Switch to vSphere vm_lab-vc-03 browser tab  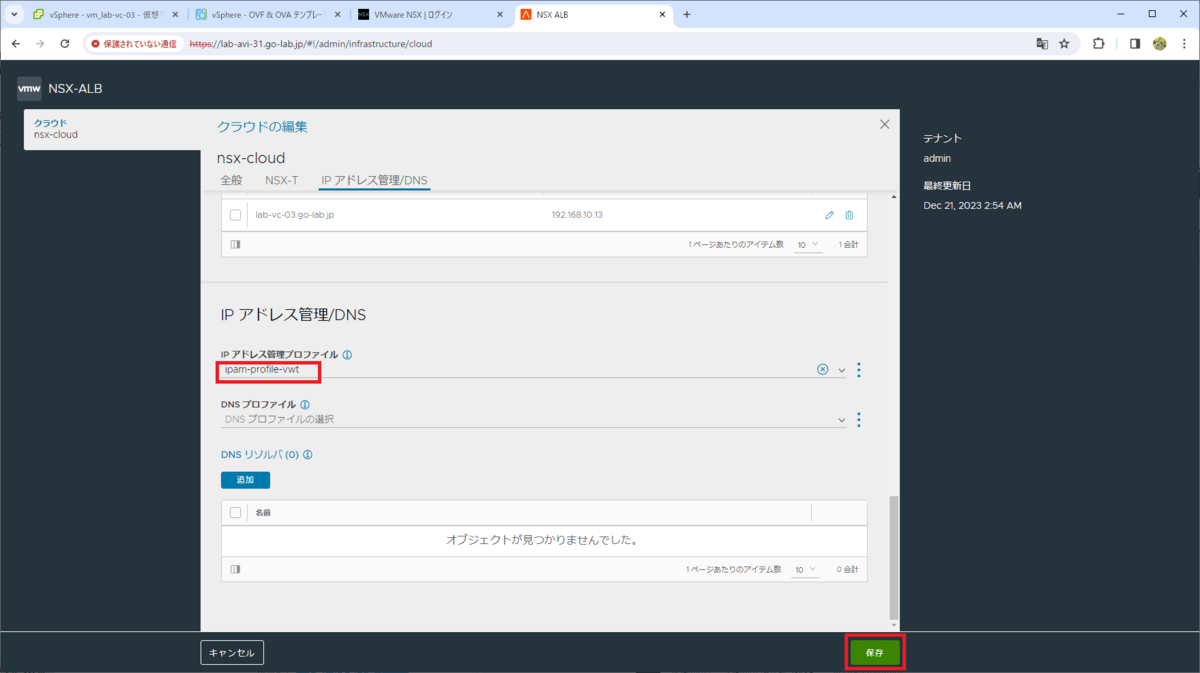click(104, 15)
